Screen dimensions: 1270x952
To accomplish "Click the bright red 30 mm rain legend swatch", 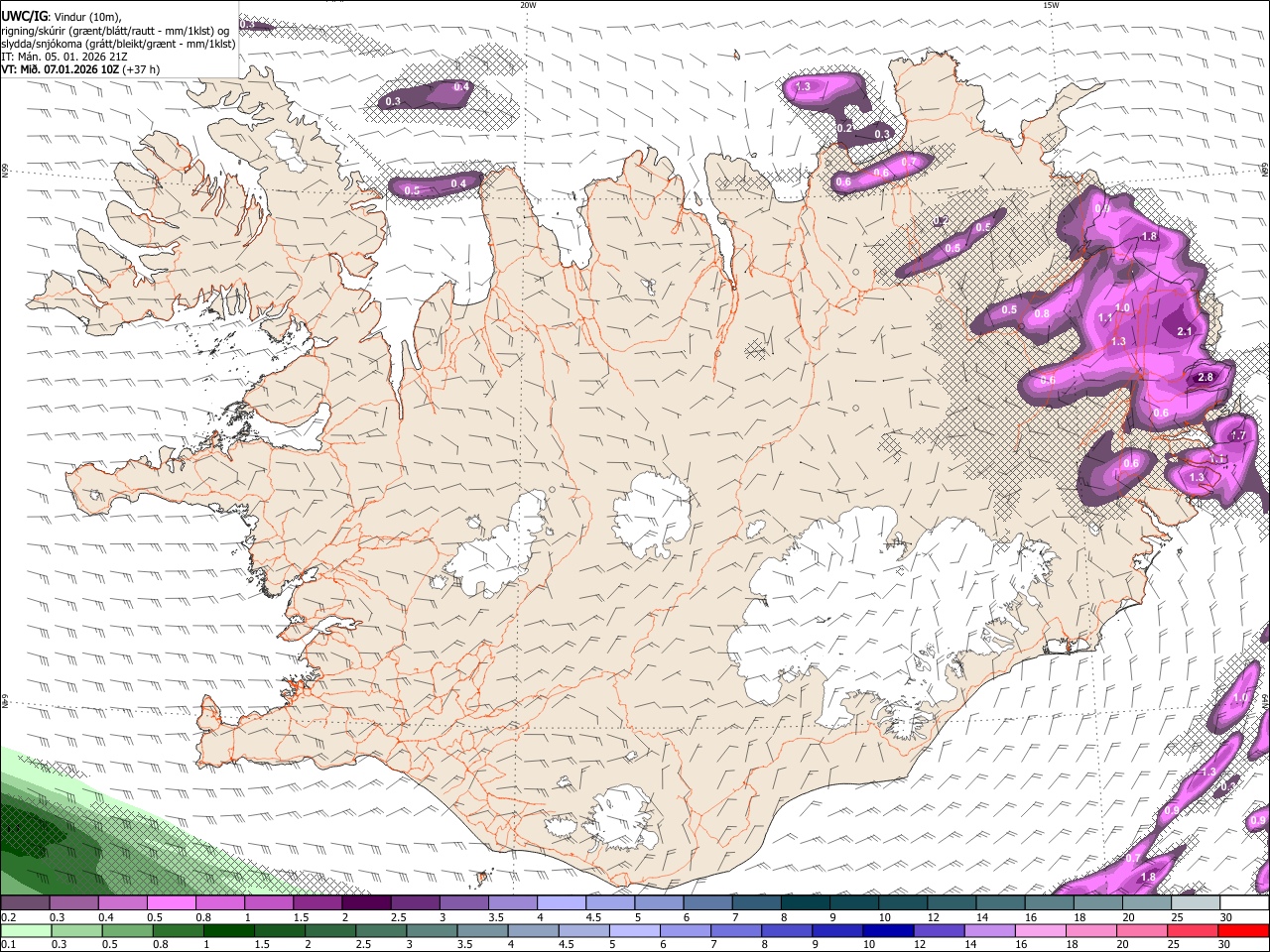I will click(1244, 930).
